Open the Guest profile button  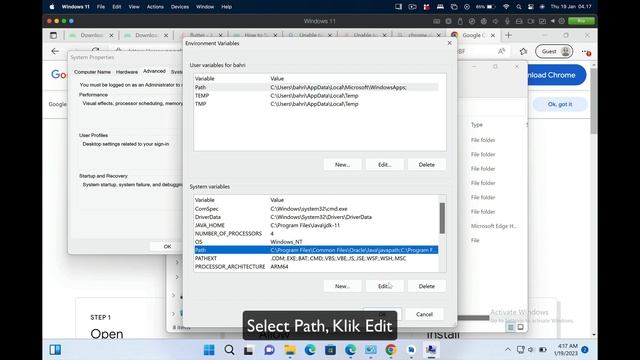click(554, 51)
